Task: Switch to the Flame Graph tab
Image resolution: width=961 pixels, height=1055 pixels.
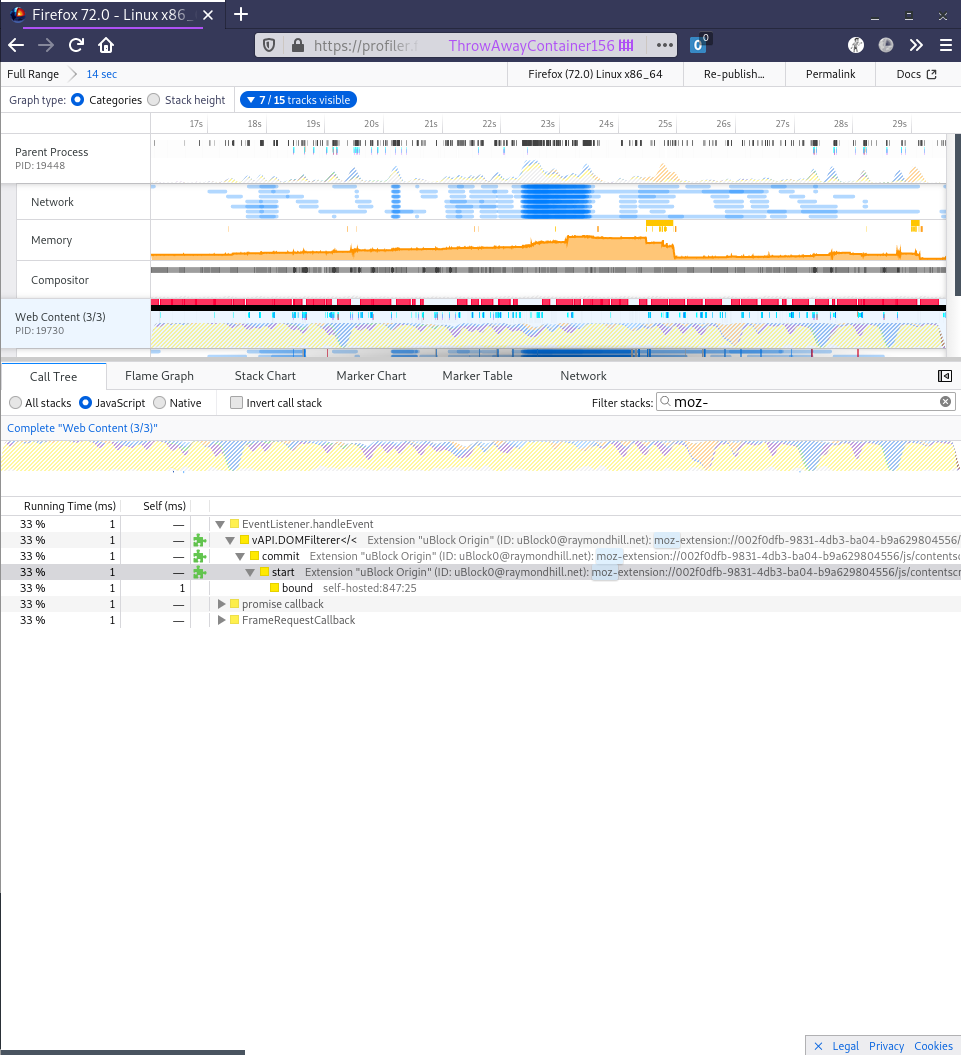Action: [159, 376]
